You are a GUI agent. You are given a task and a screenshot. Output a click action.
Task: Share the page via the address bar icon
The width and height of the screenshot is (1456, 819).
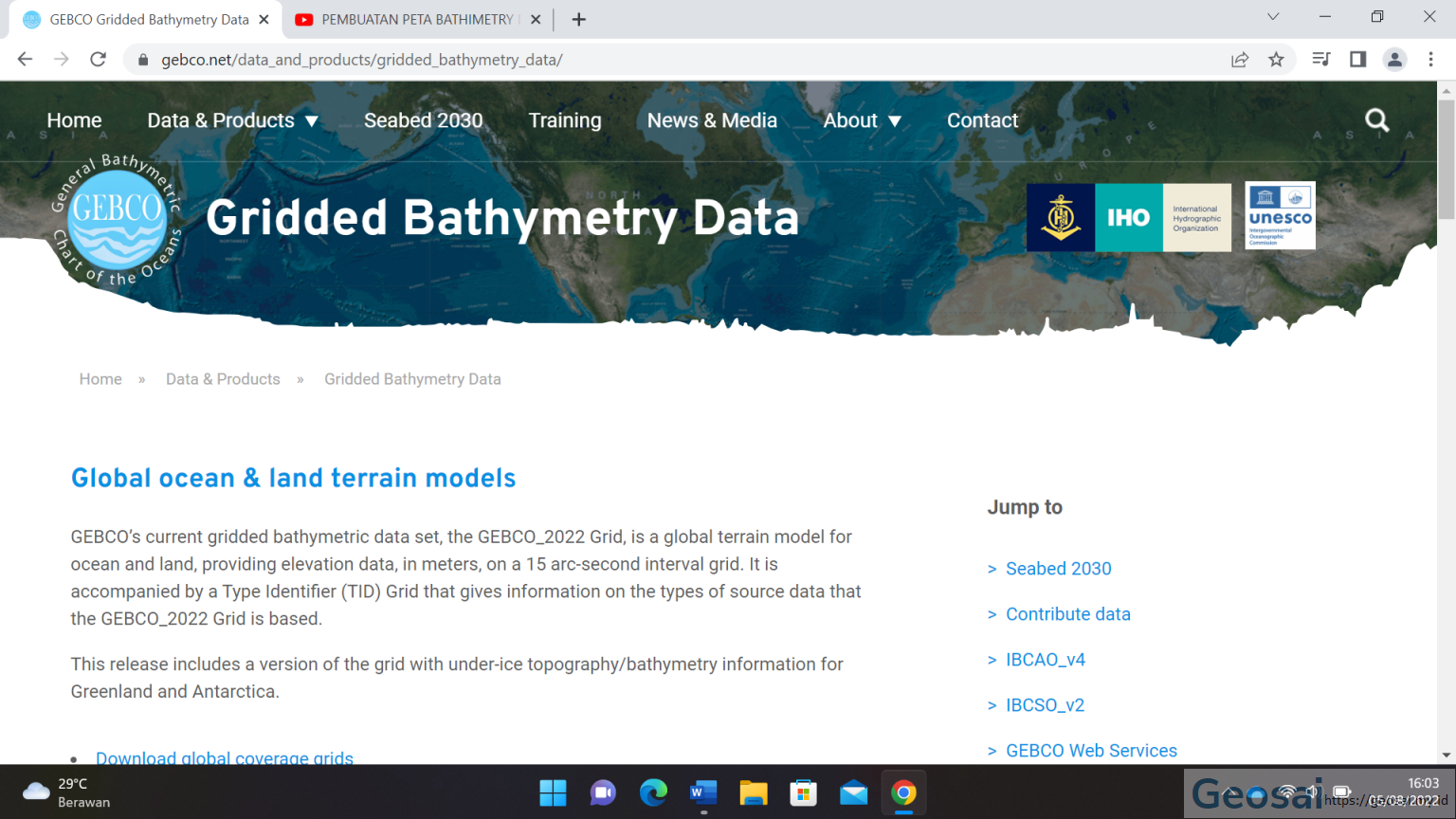tap(1240, 59)
